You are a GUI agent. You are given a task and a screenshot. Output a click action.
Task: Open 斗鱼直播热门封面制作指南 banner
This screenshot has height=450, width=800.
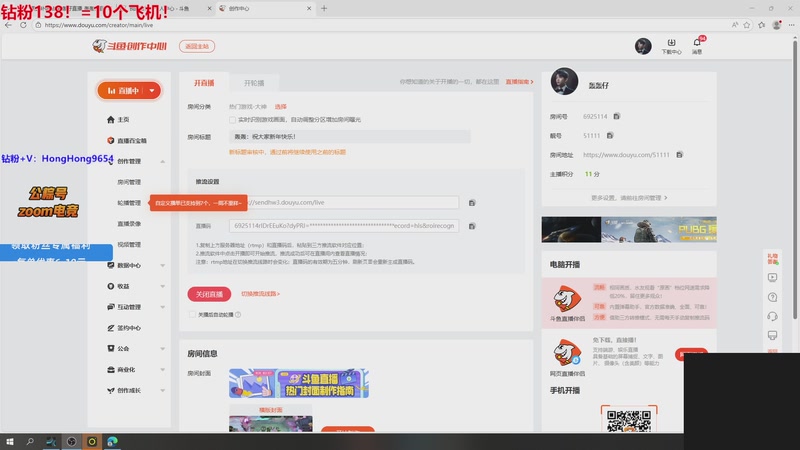point(298,383)
